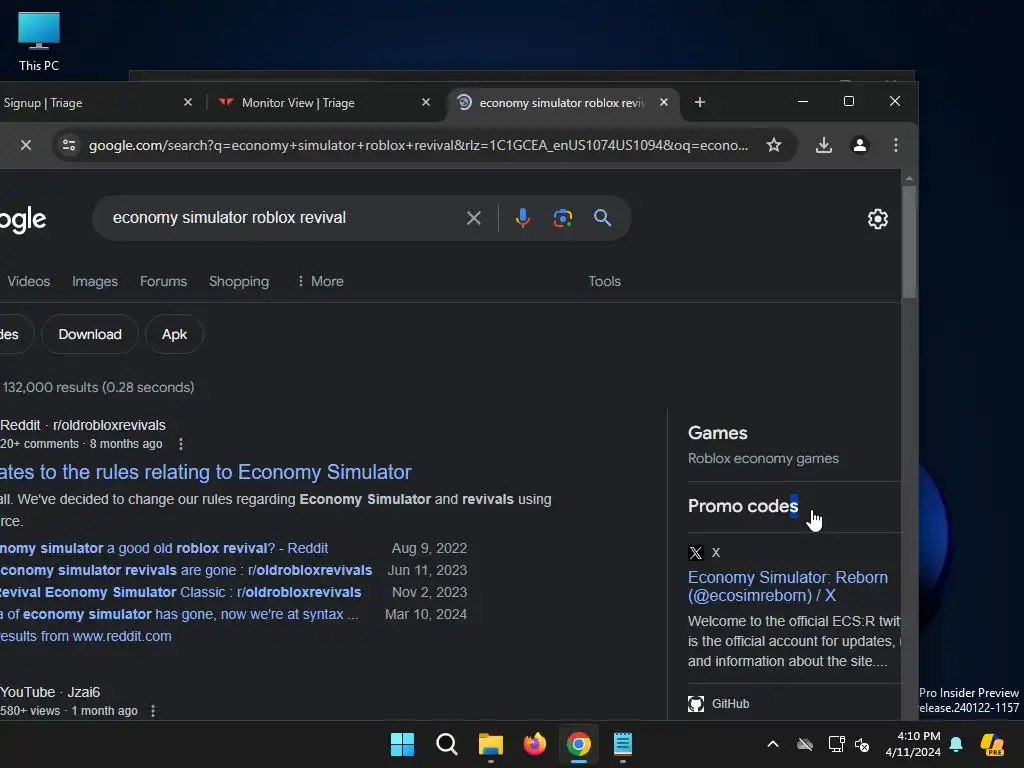Click the page vertical scrollbar thumb
Screen dimensions: 1024x768
(909, 242)
